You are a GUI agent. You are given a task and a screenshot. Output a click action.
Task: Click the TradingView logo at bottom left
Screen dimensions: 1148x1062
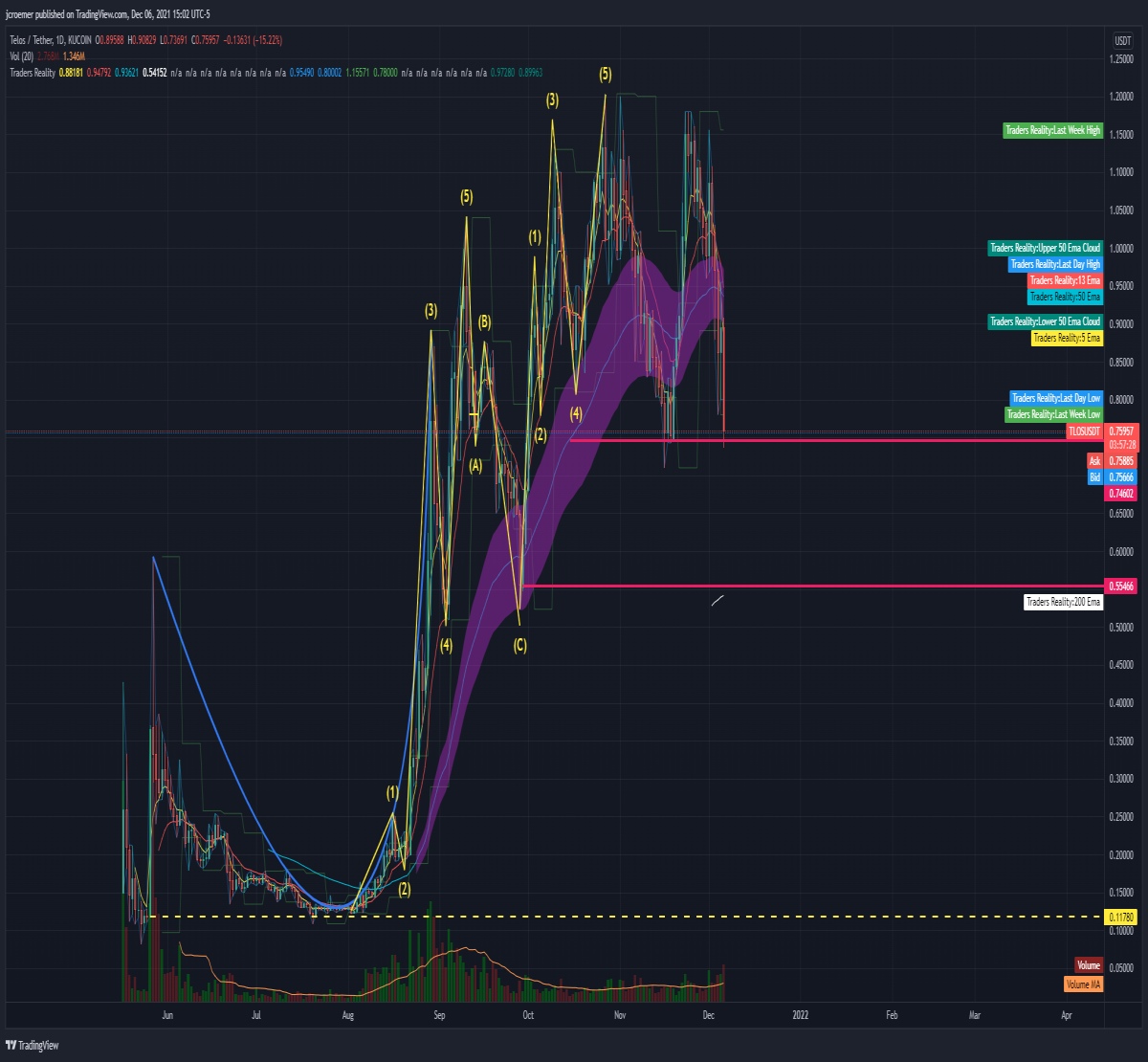(x=33, y=1045)
